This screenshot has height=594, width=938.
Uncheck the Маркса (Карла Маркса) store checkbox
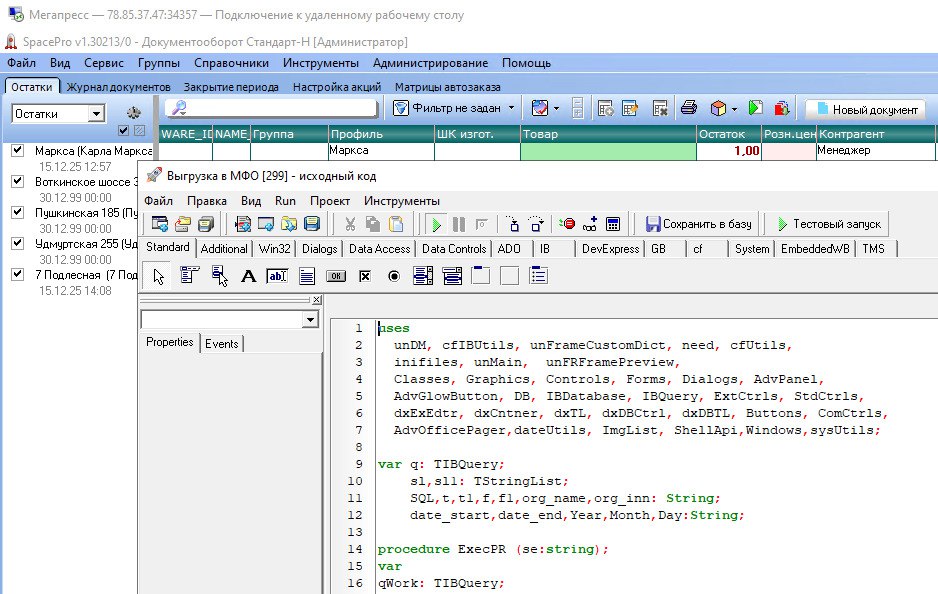(x=17, y=151)
